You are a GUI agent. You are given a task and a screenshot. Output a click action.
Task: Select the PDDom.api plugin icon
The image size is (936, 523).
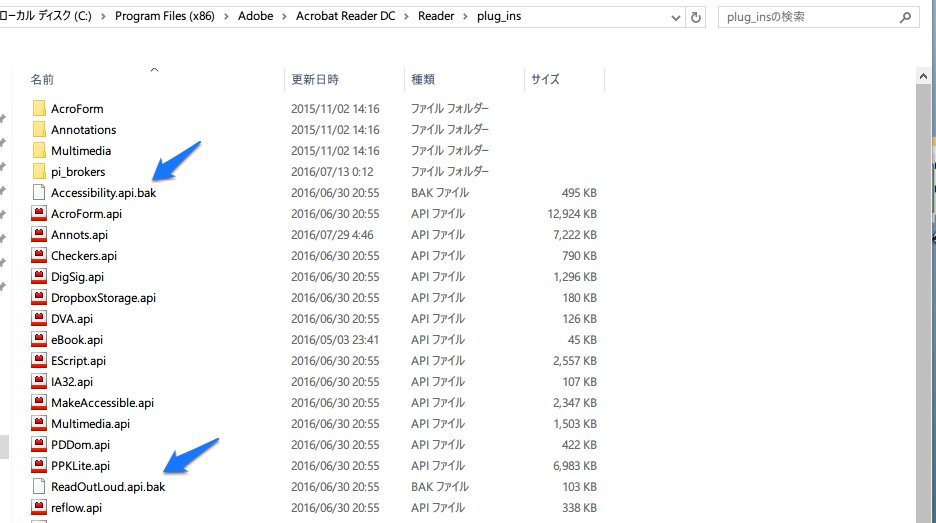[39, 444]
